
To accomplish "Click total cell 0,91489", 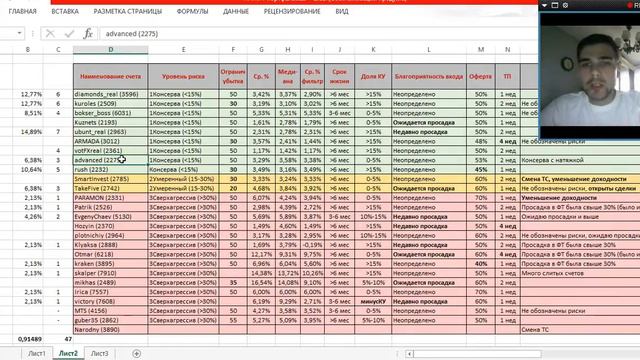I will pyautogui.click(x=29, y=339).
